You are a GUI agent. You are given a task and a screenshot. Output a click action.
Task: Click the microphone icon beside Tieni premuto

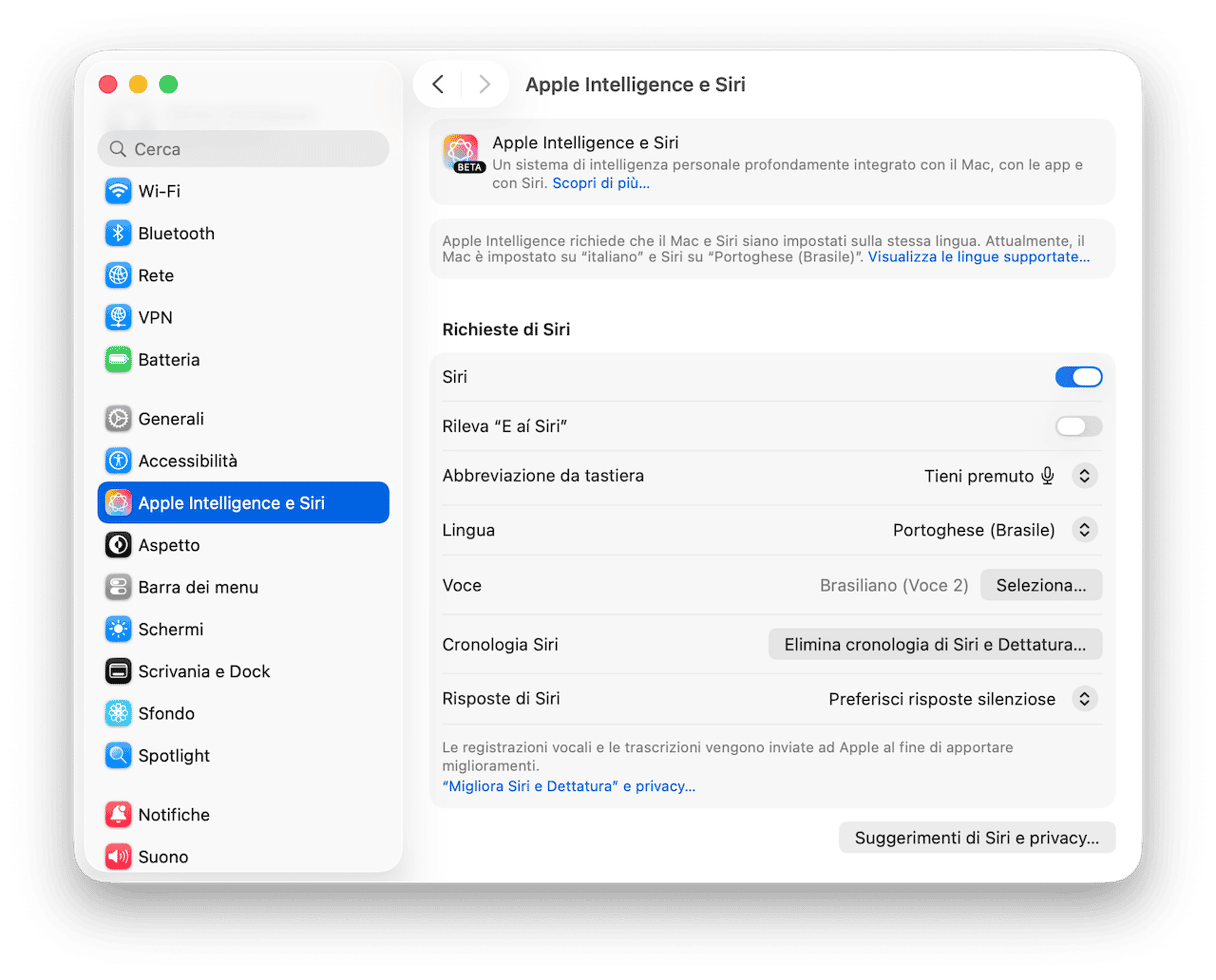tap(1047, 476)
